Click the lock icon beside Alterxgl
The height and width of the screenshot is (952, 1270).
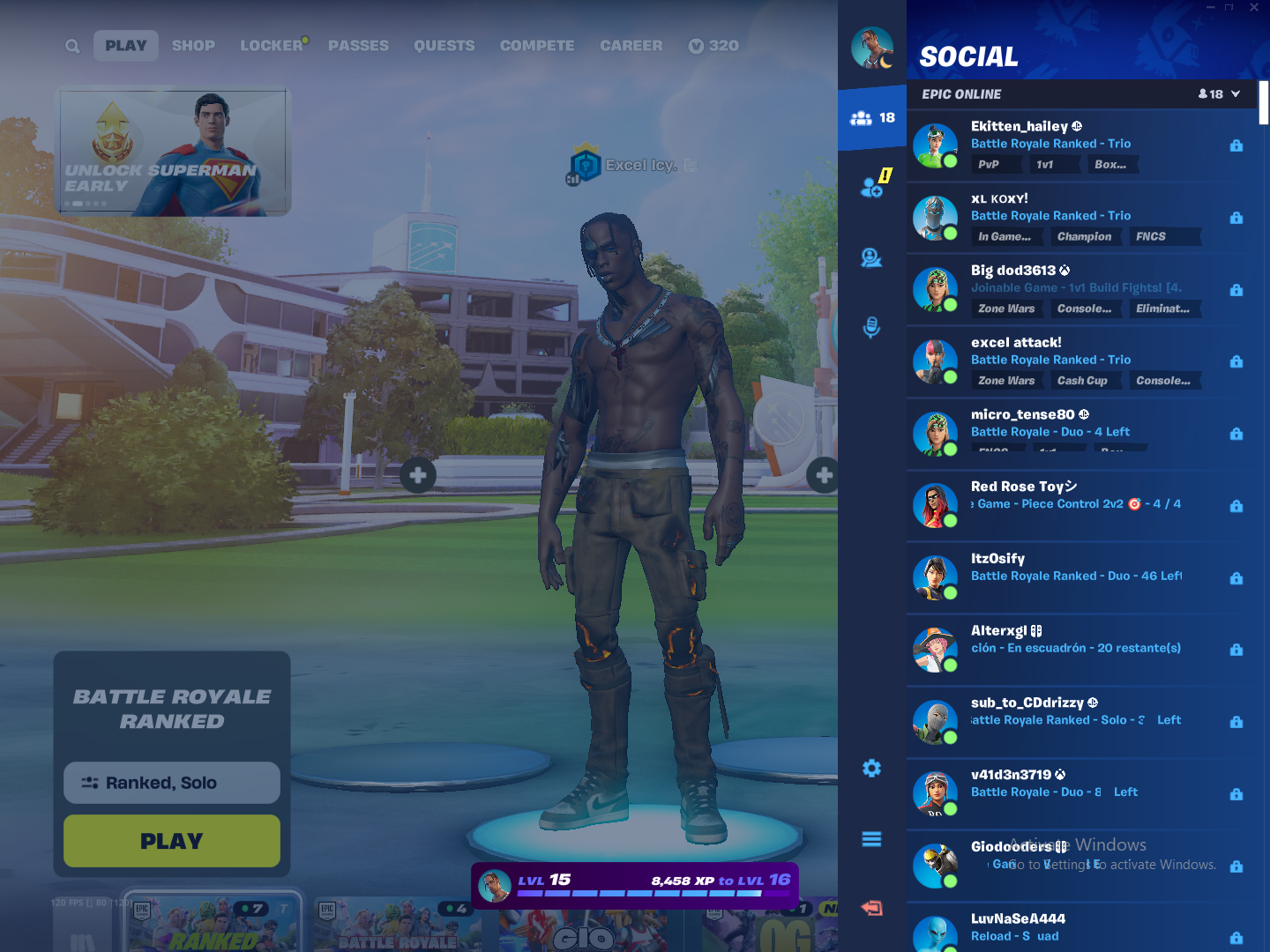(1236, 650)
